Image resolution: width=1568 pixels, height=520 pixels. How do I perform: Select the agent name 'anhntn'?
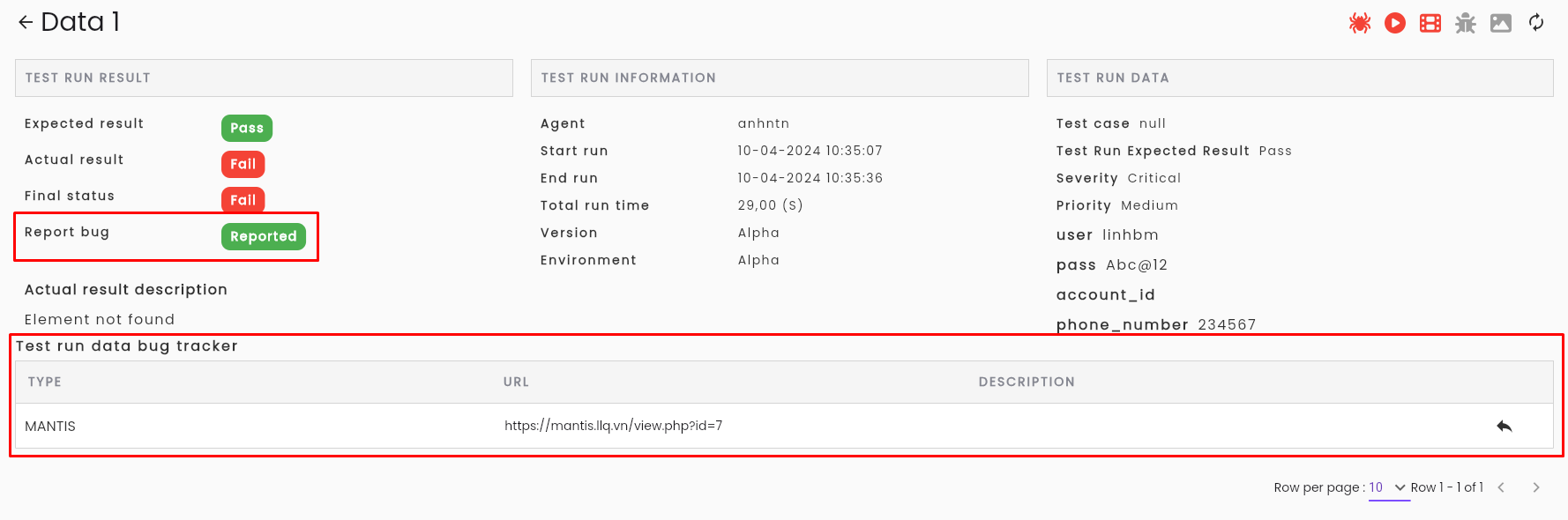coord(764,123)
